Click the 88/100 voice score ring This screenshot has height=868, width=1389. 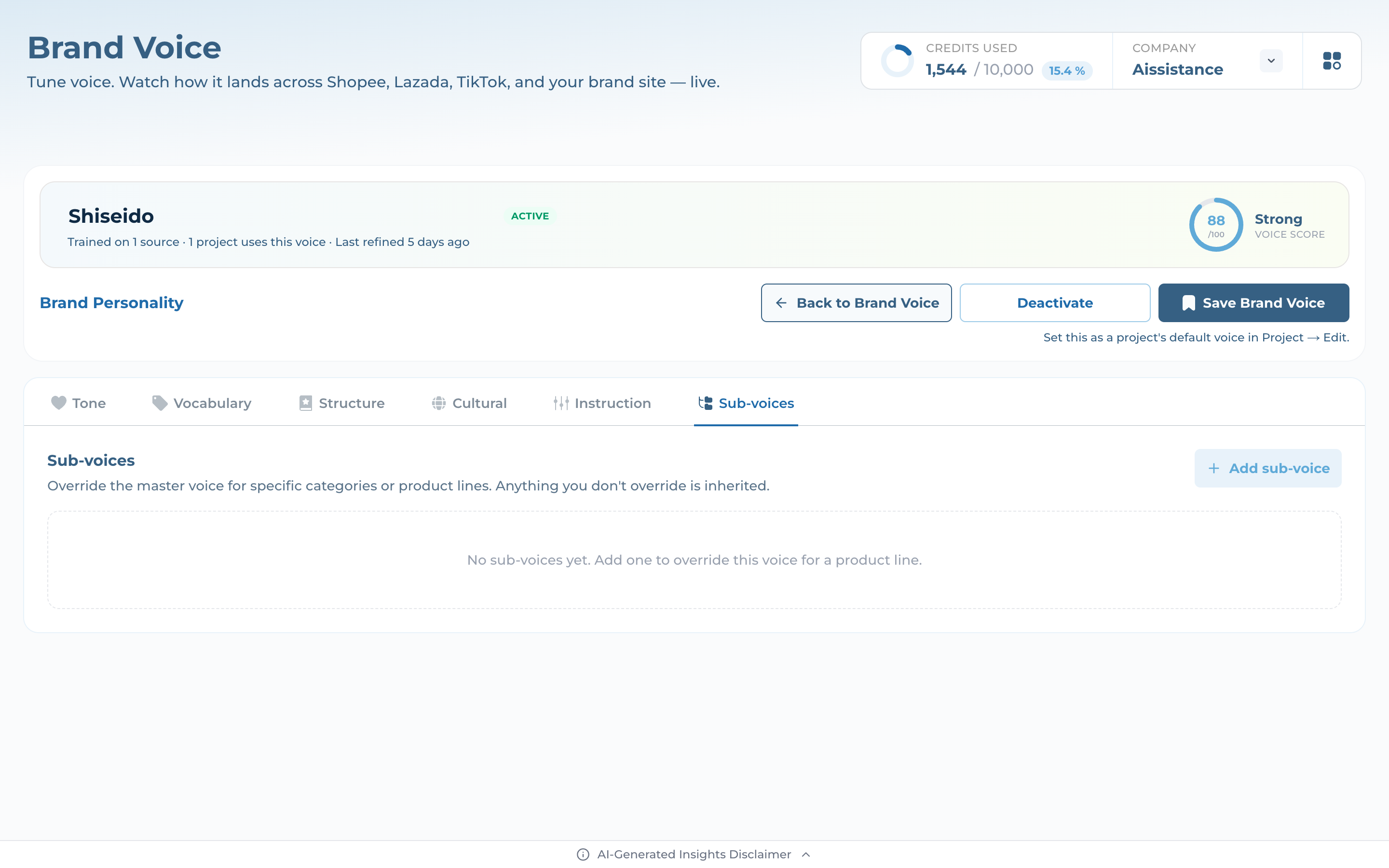(1216, 225)
